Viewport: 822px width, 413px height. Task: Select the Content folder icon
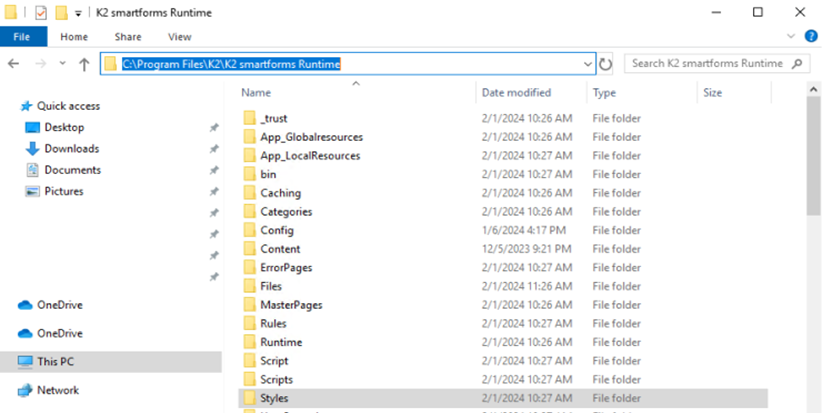point(250,249)
